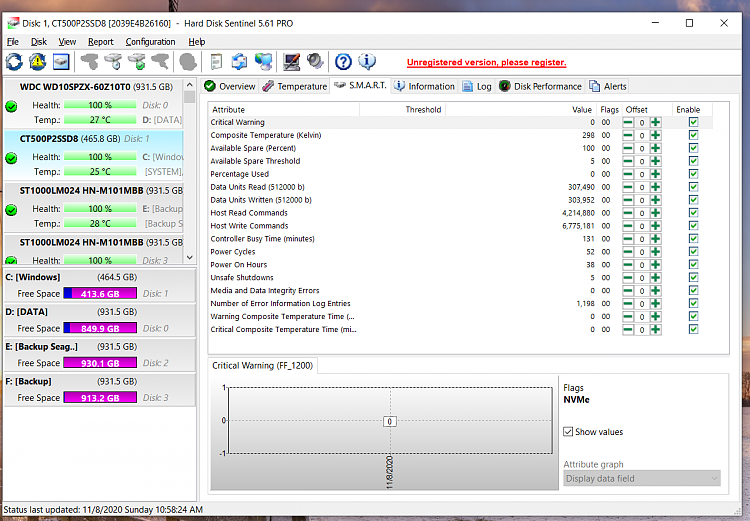Click the refresh with warning triangle icon
The image size is (750, 521).
[38, 62]
